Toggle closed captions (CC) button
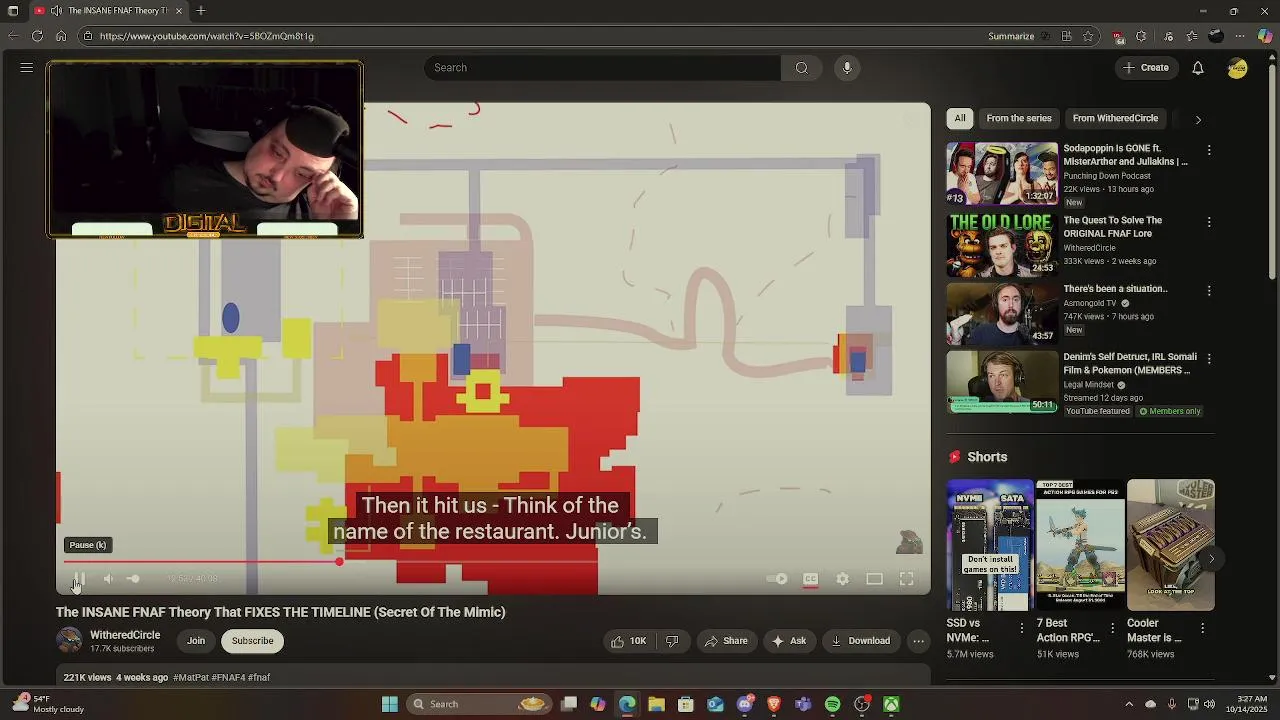Image resolution: width=1280 pixels, height=720 pixels. (811, 579)
